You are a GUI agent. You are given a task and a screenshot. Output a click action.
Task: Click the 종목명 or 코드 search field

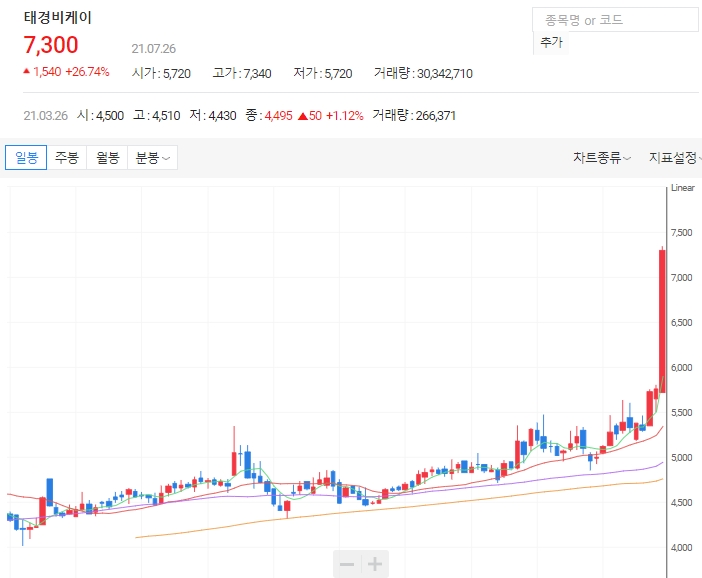pos(615,20)
